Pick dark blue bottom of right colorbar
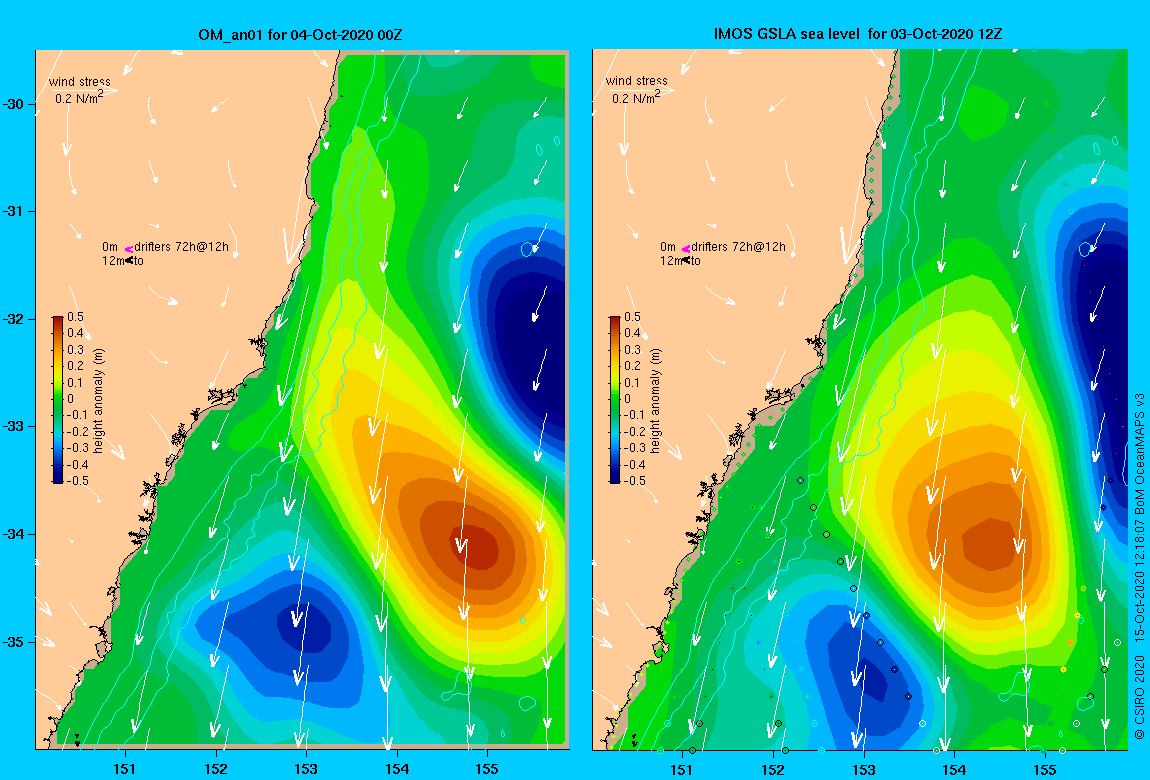 [x=615, y=479]
